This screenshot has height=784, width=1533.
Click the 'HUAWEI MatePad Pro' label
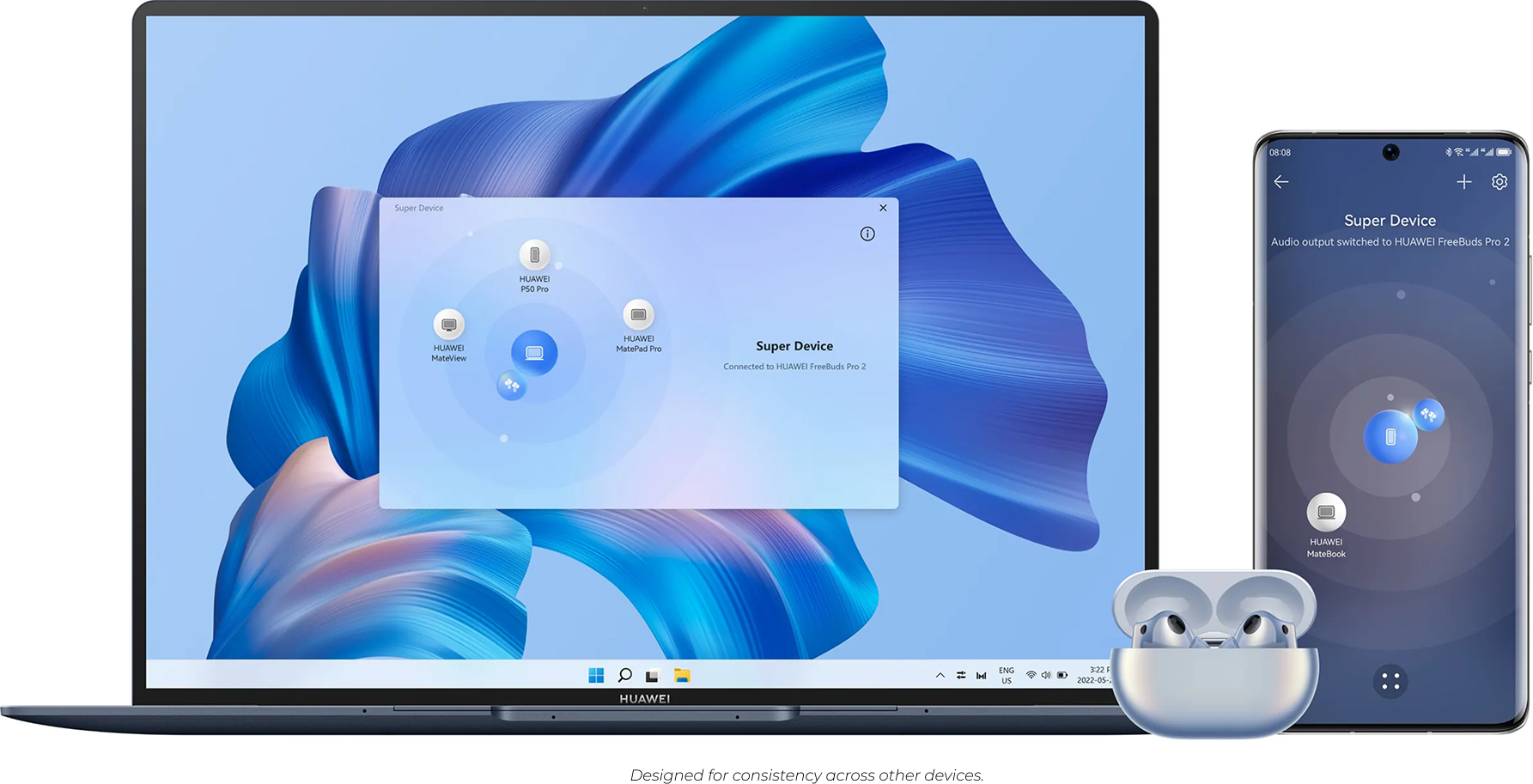pos(638,343)
